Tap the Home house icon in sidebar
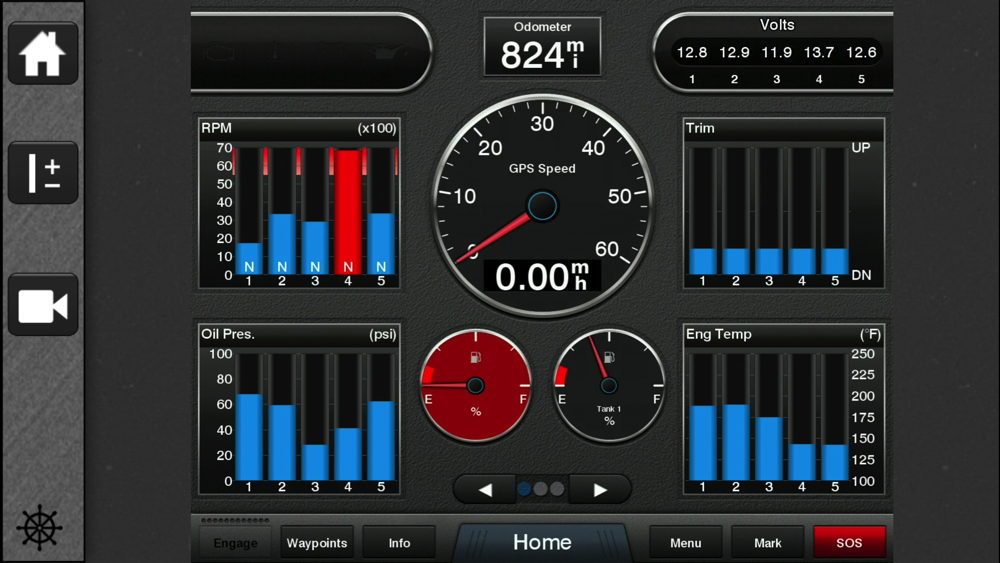This screenshot has width=1000, height=563. (43, 54)
